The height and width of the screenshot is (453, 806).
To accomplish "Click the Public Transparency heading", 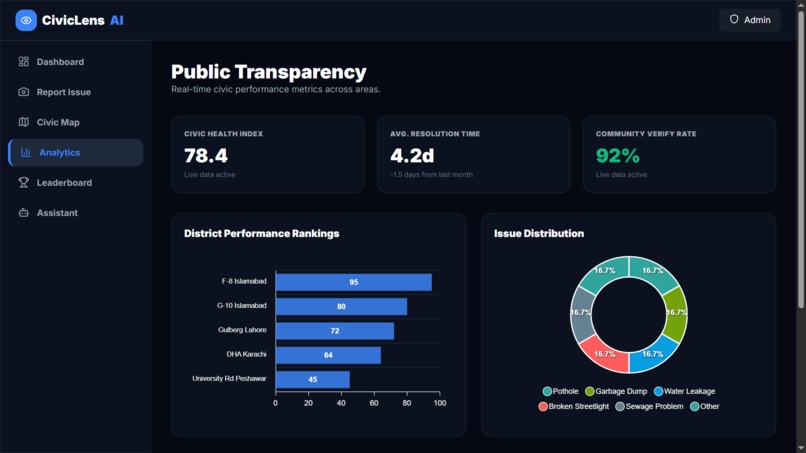I will tap(269, 72).
